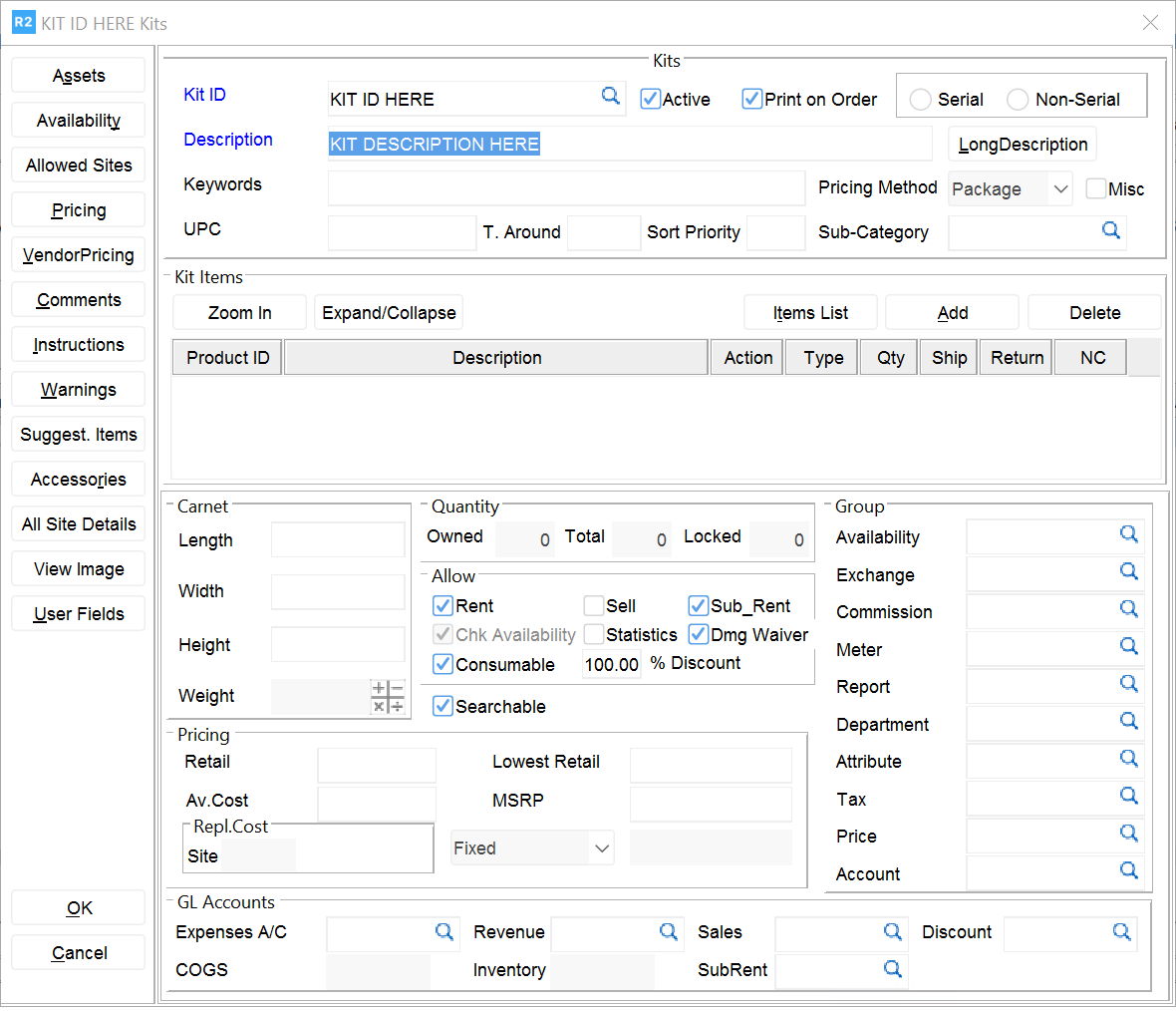1176x1011 pixels.
Task: Click the Kit ID search magnifier icon
Action: (610, 96)
